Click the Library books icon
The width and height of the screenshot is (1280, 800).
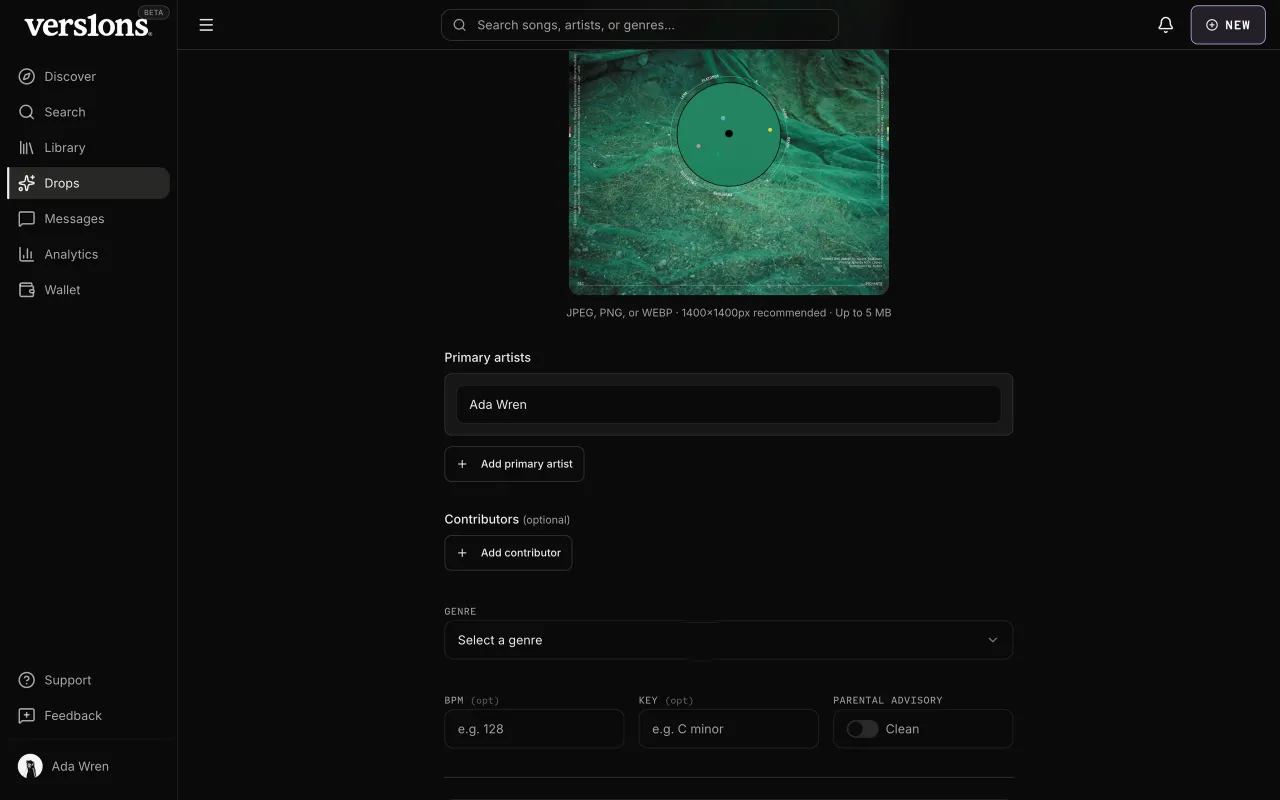click(x=27, y=147)
